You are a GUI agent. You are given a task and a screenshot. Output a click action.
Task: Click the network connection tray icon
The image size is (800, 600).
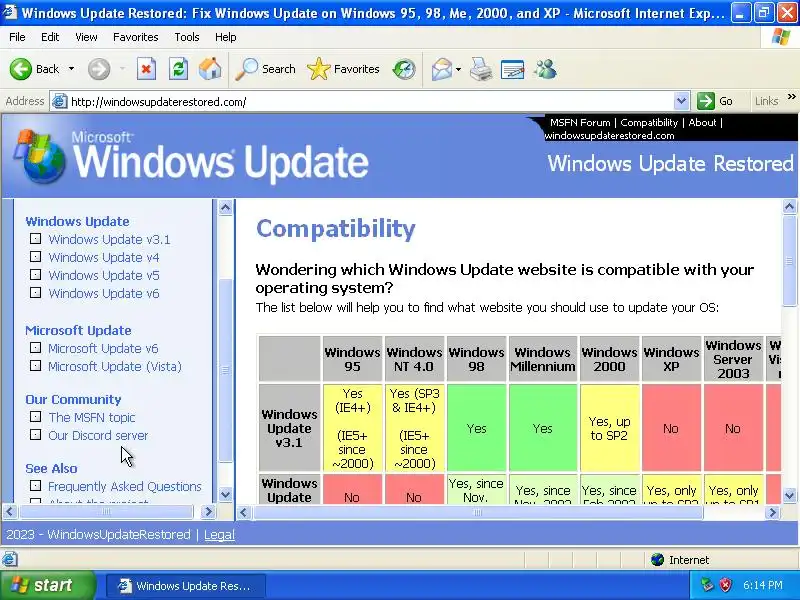tap(707, 585)
